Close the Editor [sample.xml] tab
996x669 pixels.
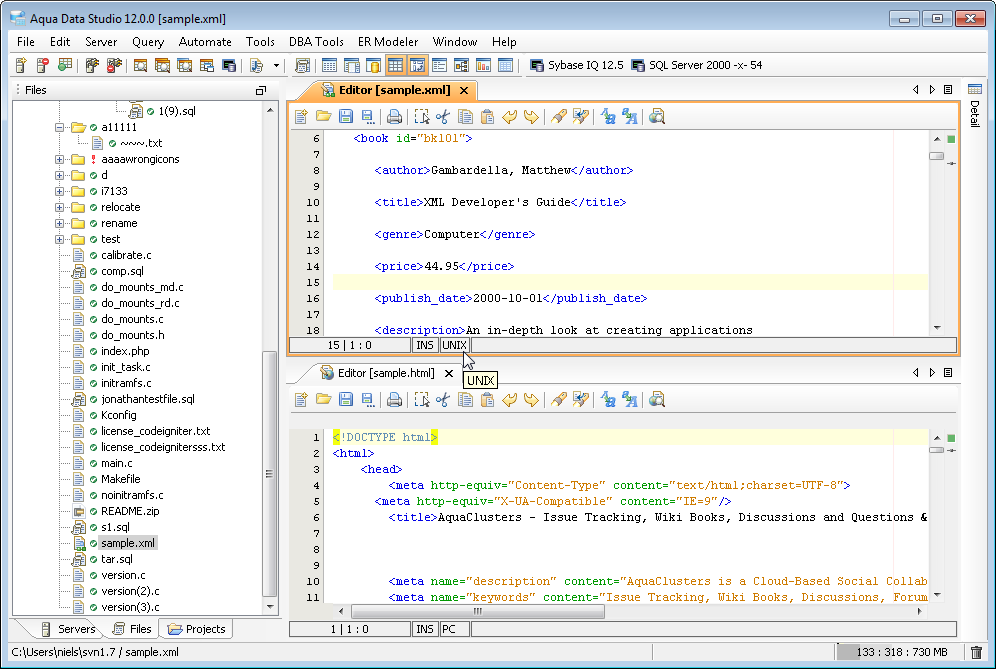pos(464,90)
